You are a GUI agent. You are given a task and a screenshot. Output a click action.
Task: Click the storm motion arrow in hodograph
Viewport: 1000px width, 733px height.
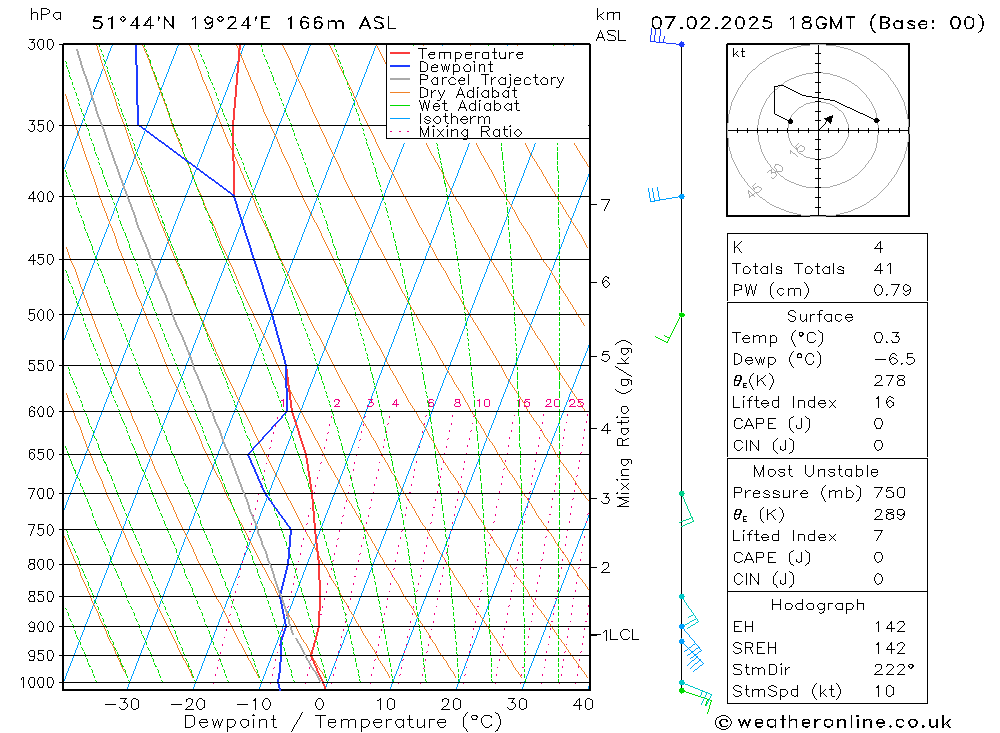pos(827,121)
